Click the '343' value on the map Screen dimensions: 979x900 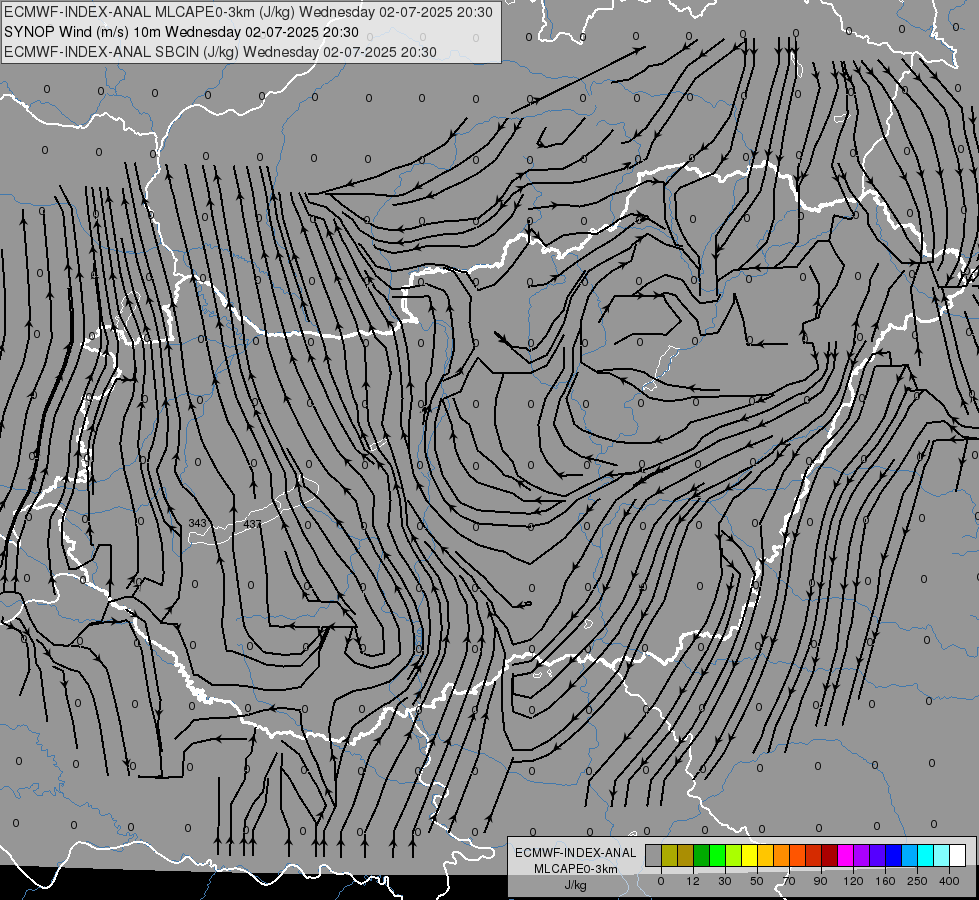click(x=197, y=523)
